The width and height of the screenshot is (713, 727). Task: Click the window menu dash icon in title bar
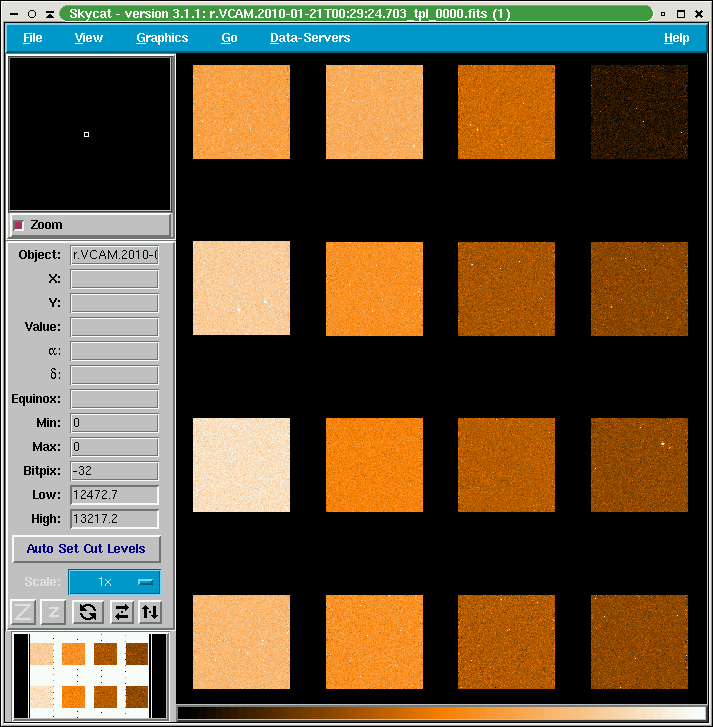[14, 14]
